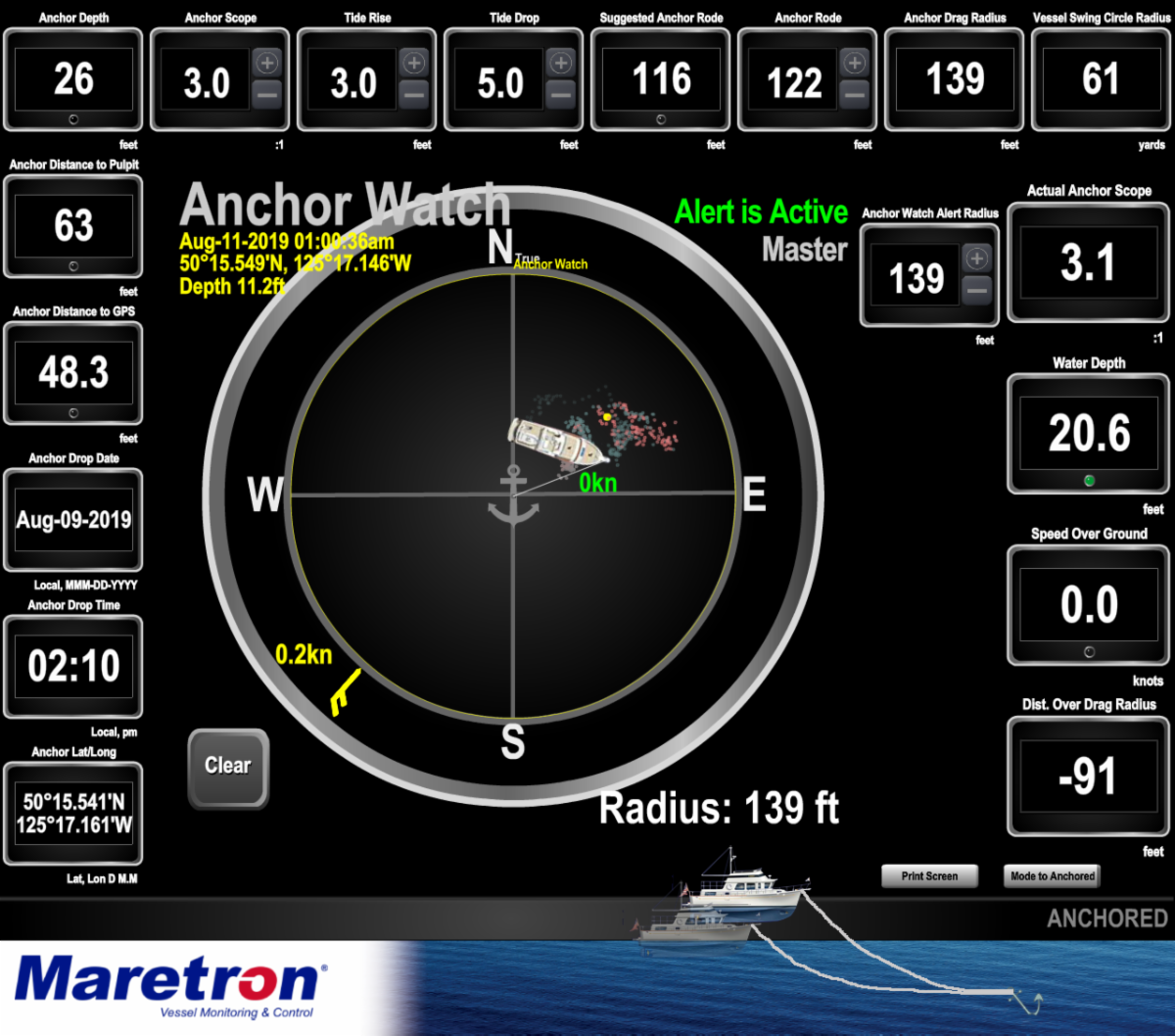Click the anchor icon at compass center

click(x=513, y=495)
